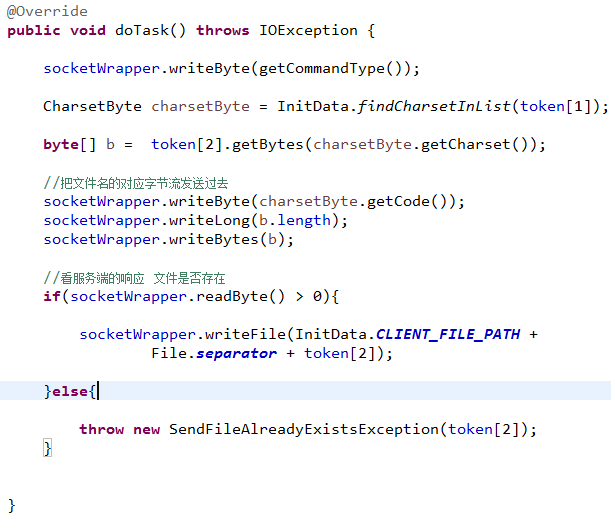Click the throw keyword
Screen dimensions: 611x516
pos(101,429)
